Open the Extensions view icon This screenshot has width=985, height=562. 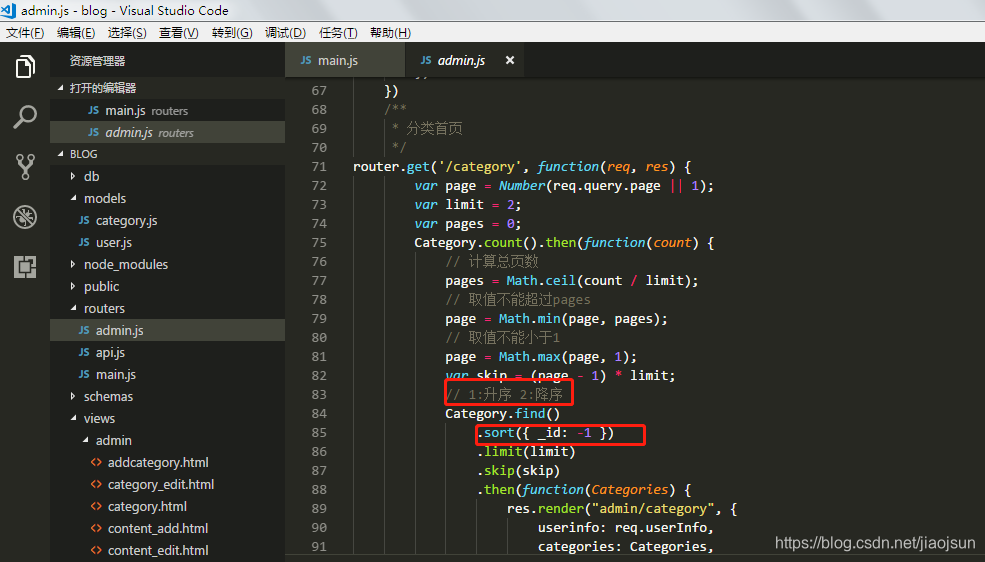[25, 267]
